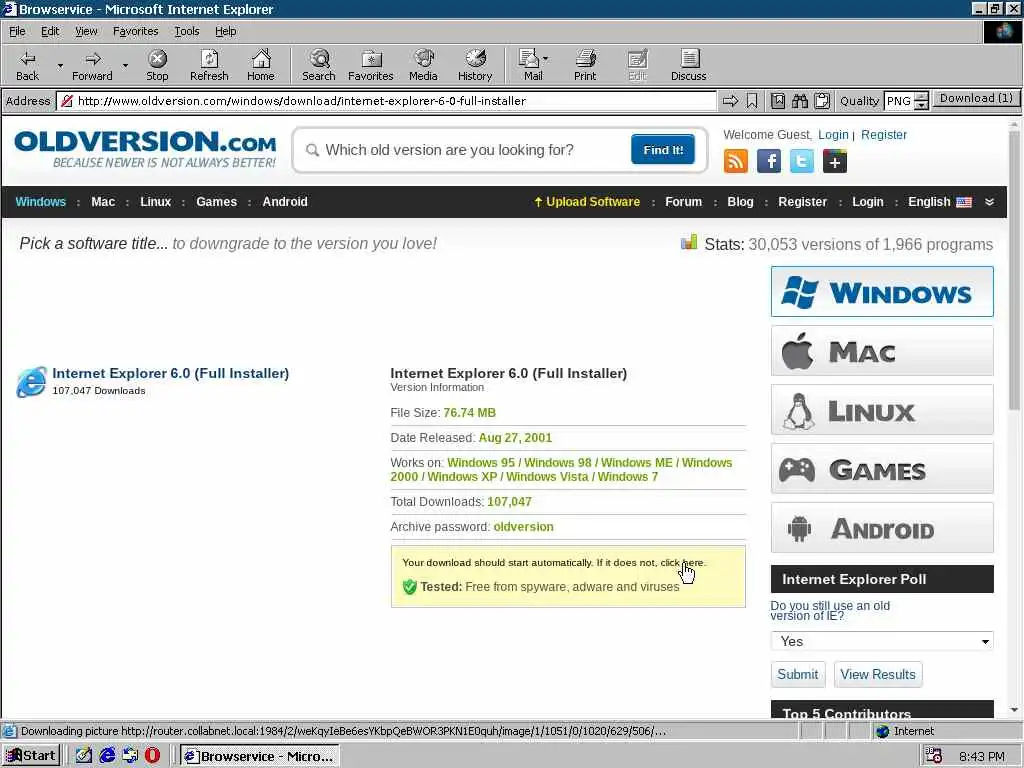Open the Back history dropdown arrow
This screenshot has width=1024, height=768.
[60, 65]
